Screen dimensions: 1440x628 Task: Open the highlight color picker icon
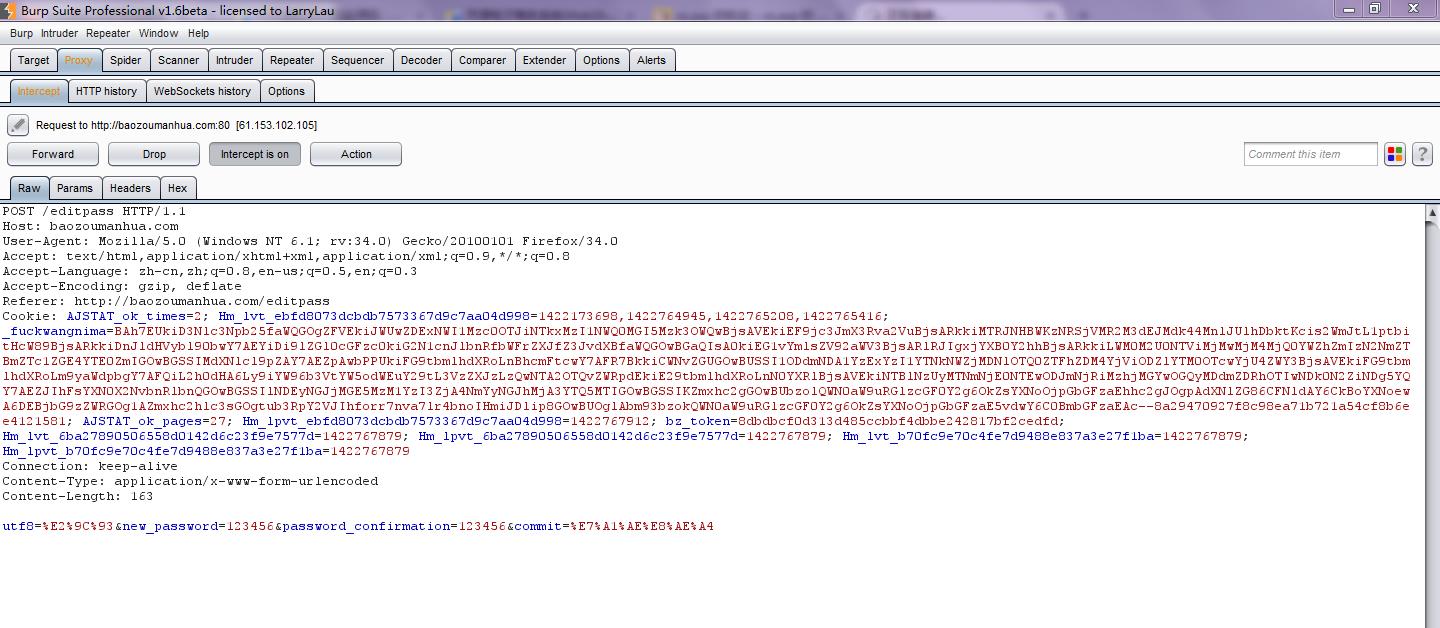(1395, 154)
